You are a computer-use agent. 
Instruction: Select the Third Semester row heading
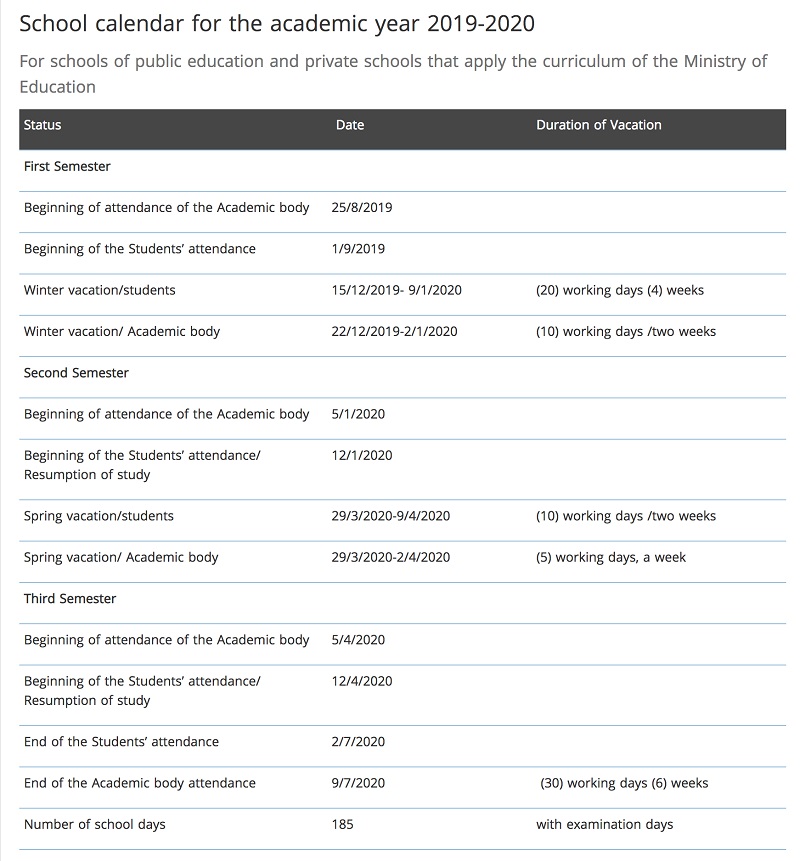[x=70, y=599]
